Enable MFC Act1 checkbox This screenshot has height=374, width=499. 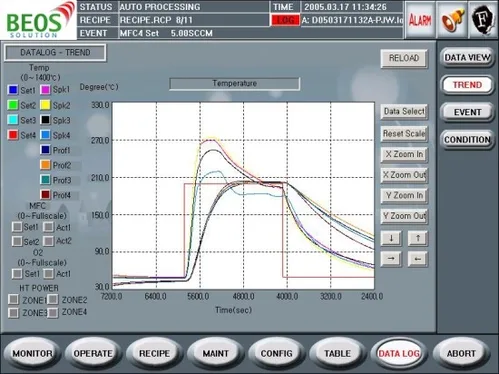49,227
